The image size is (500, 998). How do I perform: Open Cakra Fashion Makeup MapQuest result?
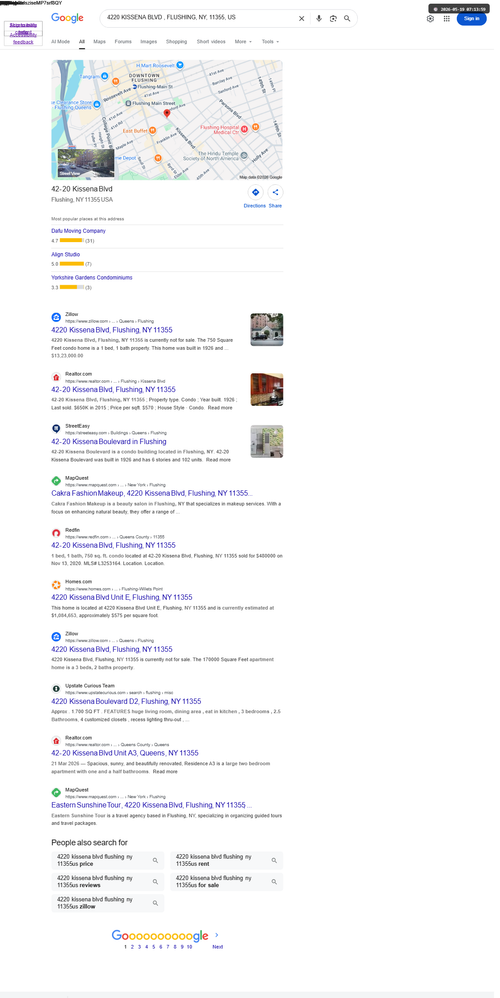pyautogui.click(x=151, y=493)
